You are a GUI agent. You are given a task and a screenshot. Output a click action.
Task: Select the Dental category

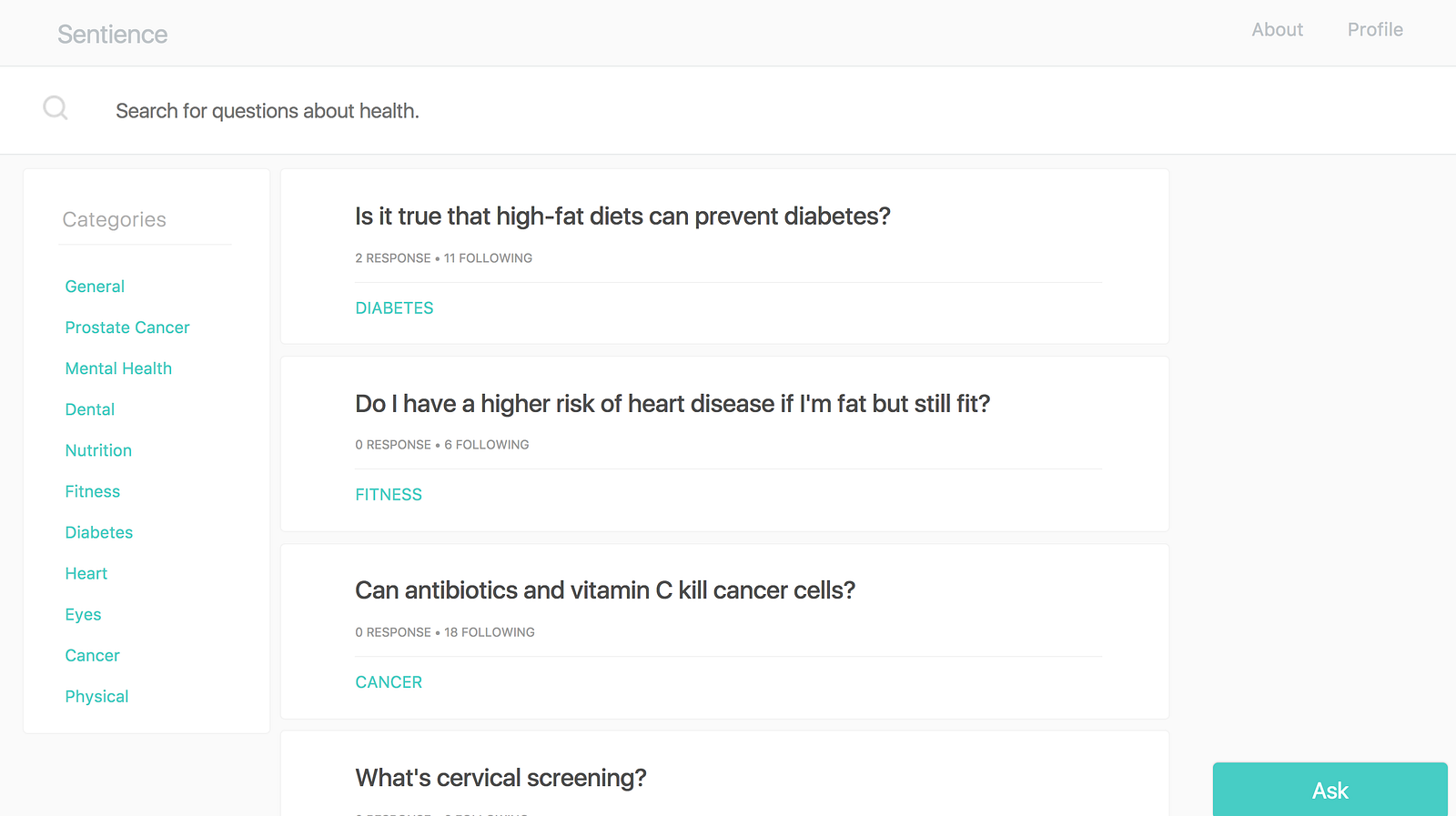(90, 409)
